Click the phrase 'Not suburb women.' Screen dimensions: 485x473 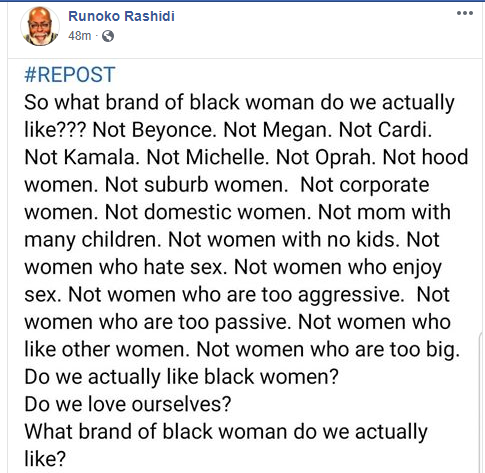pos(196,185)
